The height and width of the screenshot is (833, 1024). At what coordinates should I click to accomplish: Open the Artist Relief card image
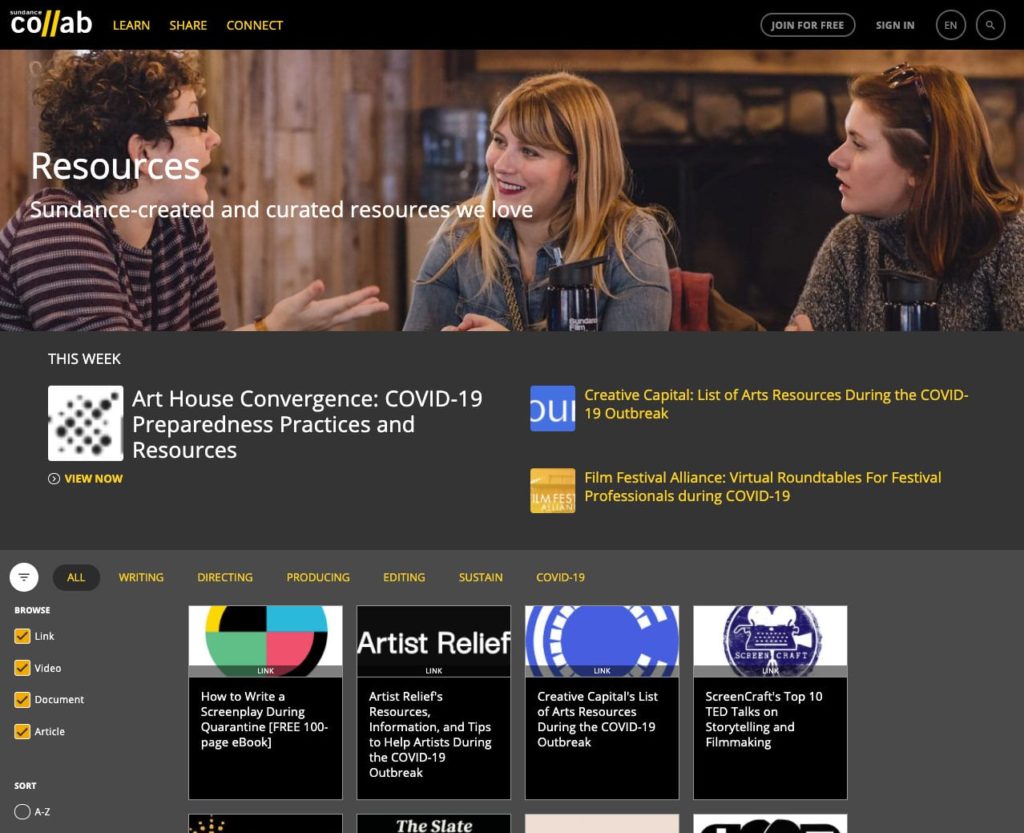tap(434, 640)
